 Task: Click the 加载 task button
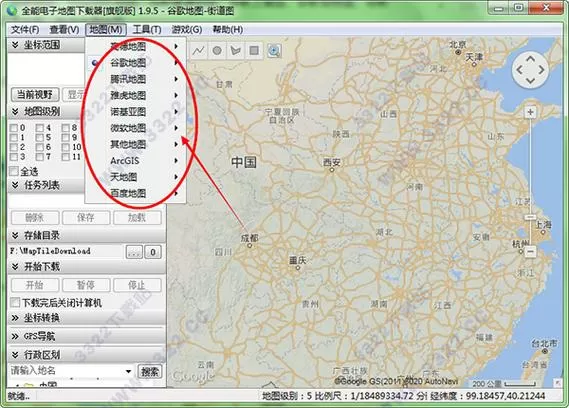(x=137, y=217)
